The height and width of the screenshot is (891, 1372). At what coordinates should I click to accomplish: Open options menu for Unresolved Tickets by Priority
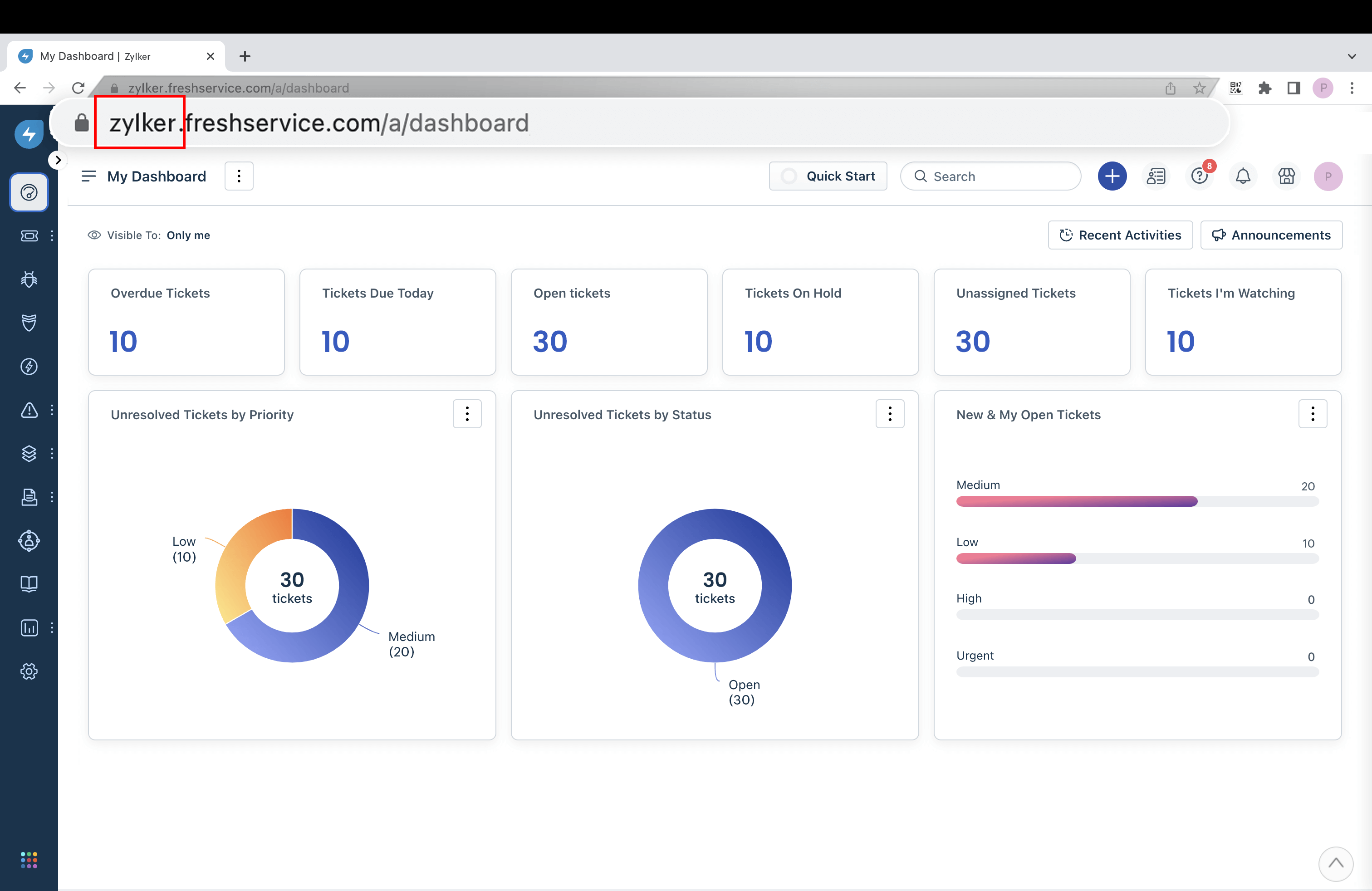(x=467, y=414)
